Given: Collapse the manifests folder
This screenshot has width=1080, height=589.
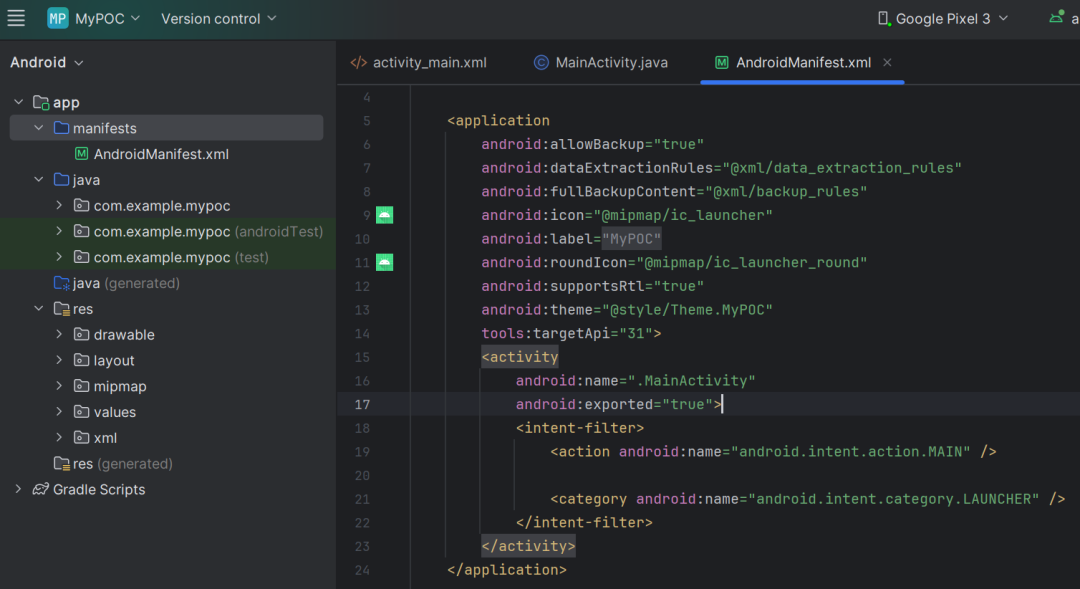Looking at the screenshot, I should coord(39,128).
